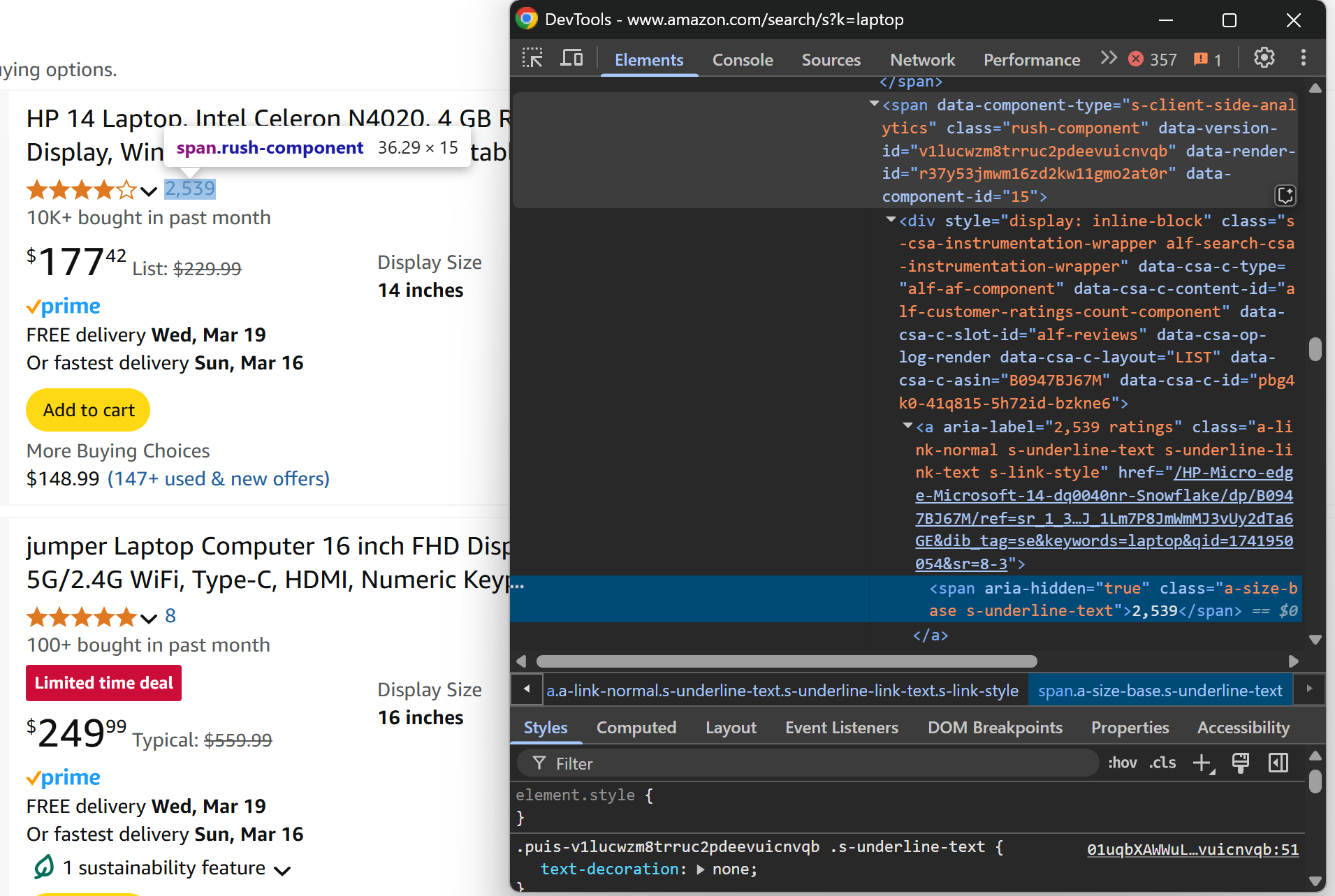Click the DOM tree scroll-down arrow
The image size is (1335, 896).
tap(1315, 640)
